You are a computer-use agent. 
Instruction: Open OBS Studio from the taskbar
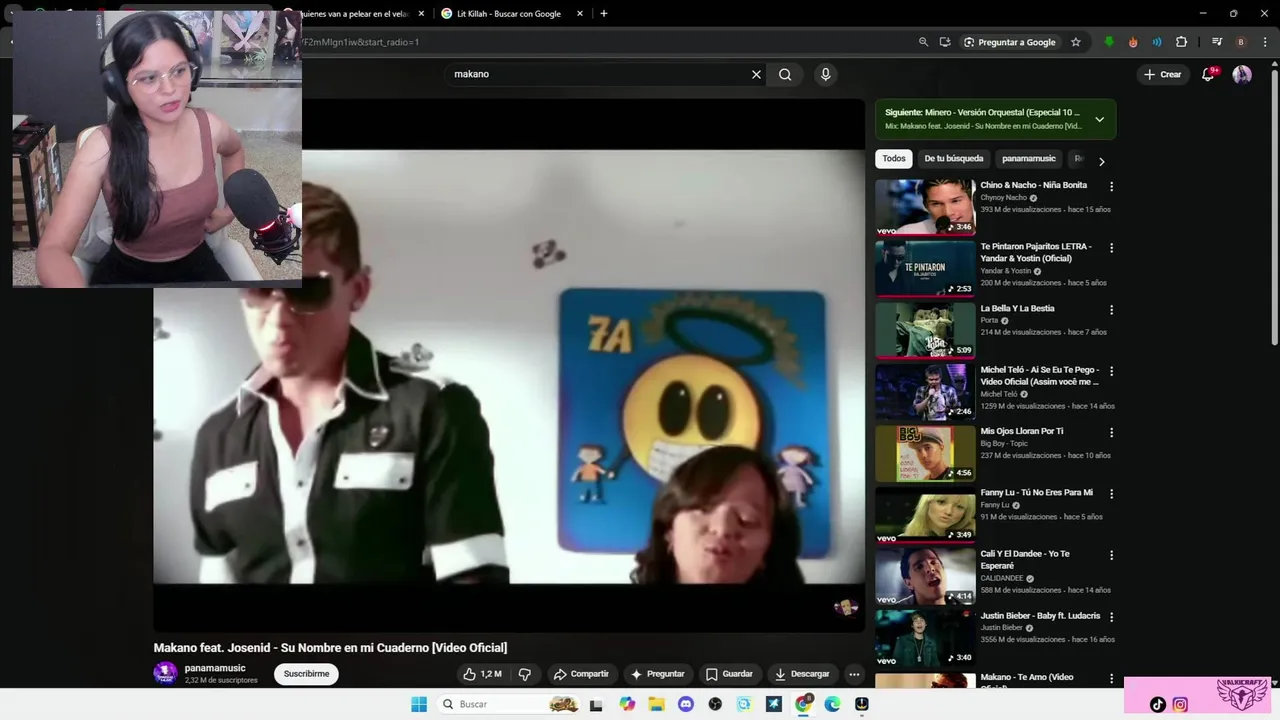(715, 704)
